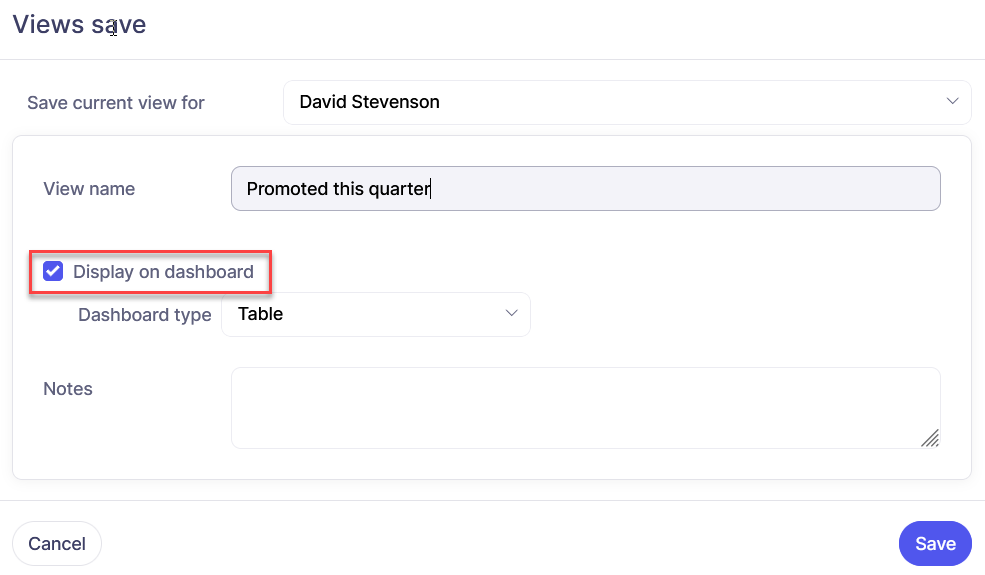Image resolution: width=985 pixels, height=575 pixels.
Task: Click the 'Dashboard type' label
Action: click(145, 315)
